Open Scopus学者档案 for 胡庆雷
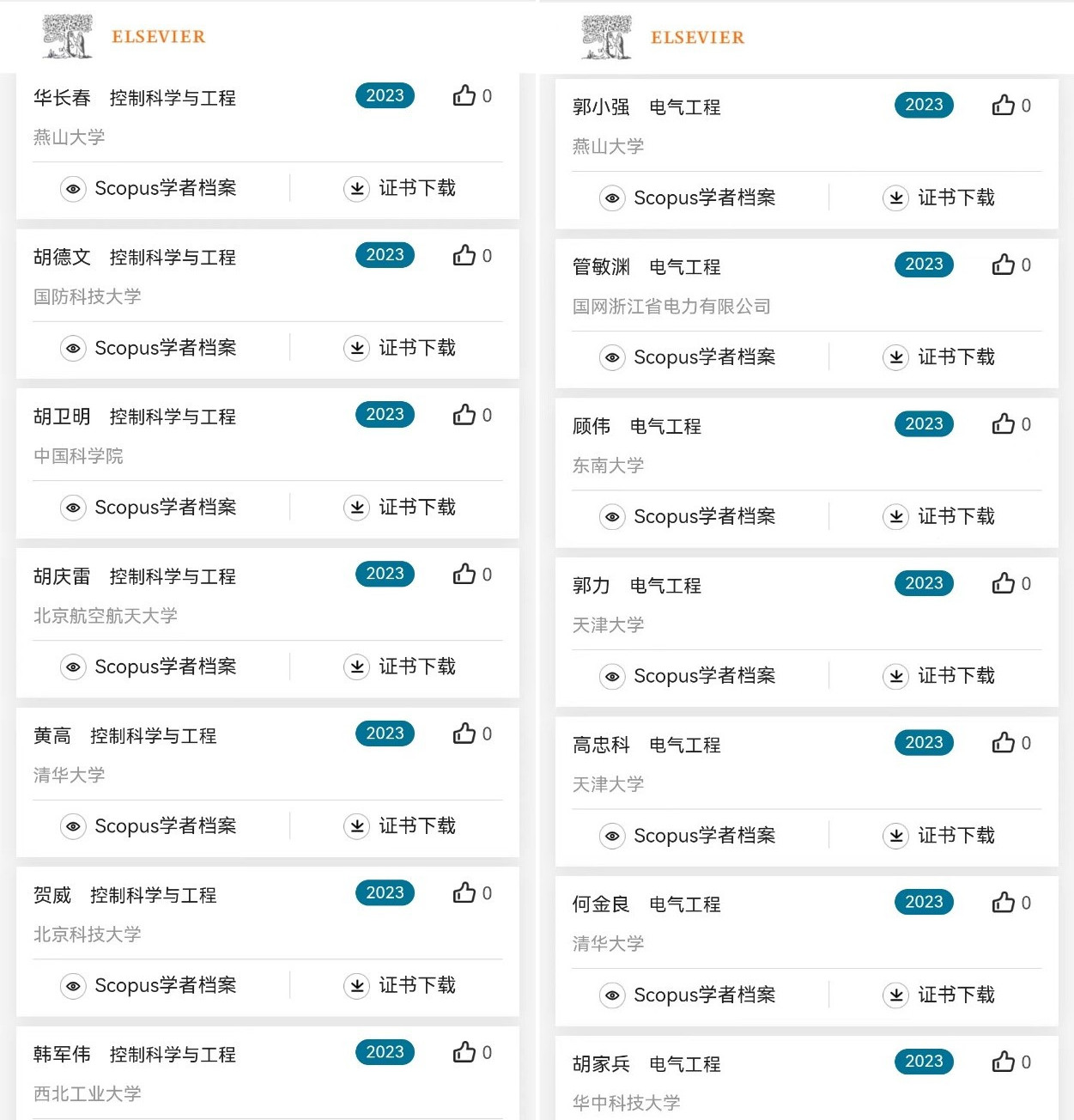The height and width of the screenshot is (1120, 1074). point(165,667)
